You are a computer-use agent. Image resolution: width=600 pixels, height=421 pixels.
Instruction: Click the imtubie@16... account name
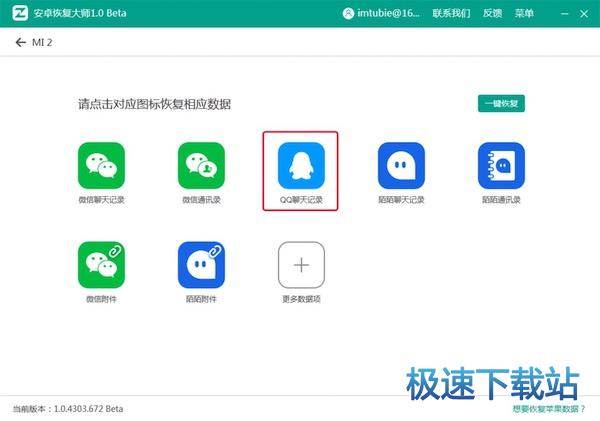click(388, 13)
